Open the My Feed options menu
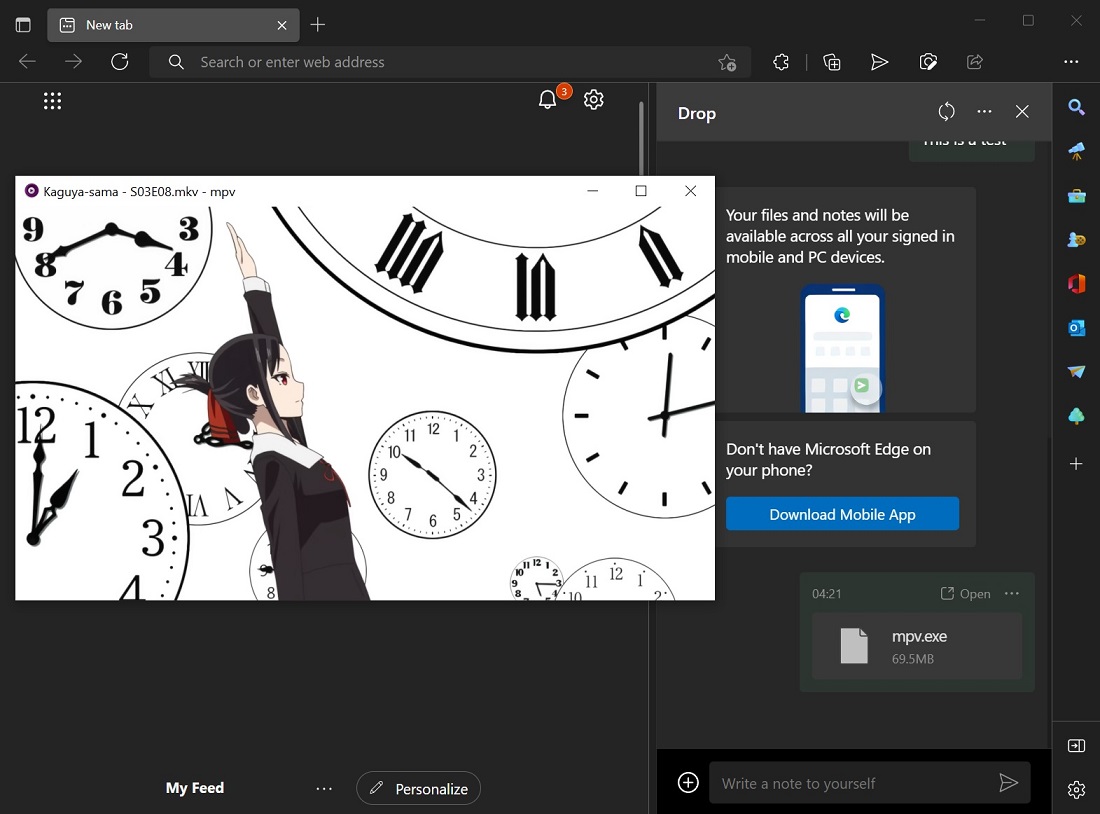Image resolution: width=1100 pixels, height=814 pixels. click(324, 788)
